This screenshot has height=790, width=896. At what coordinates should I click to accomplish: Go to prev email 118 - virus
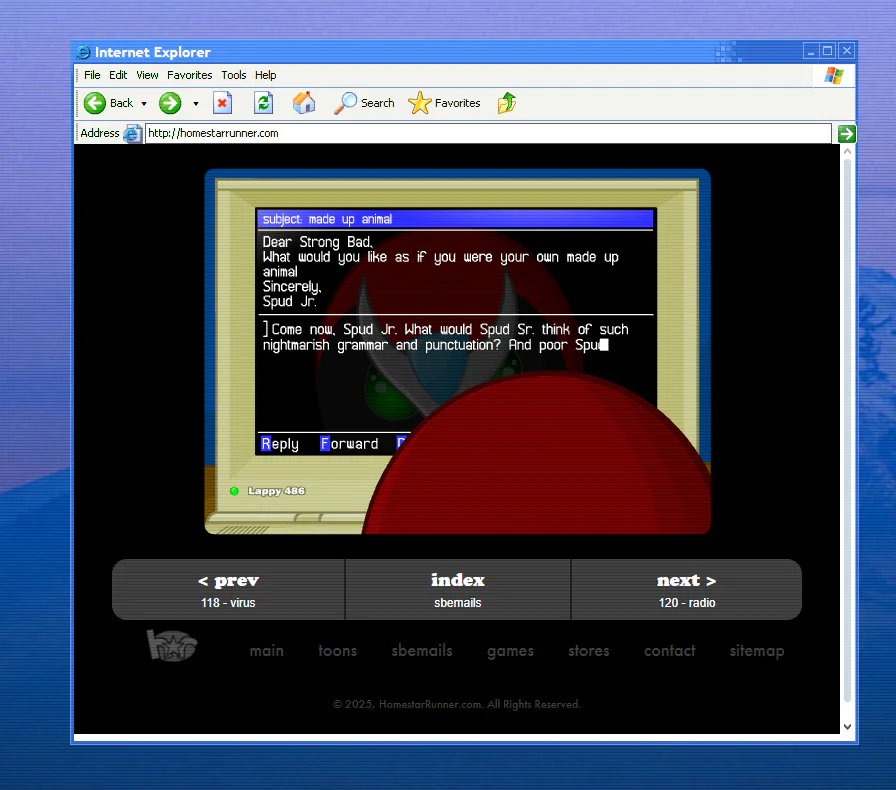229,589
